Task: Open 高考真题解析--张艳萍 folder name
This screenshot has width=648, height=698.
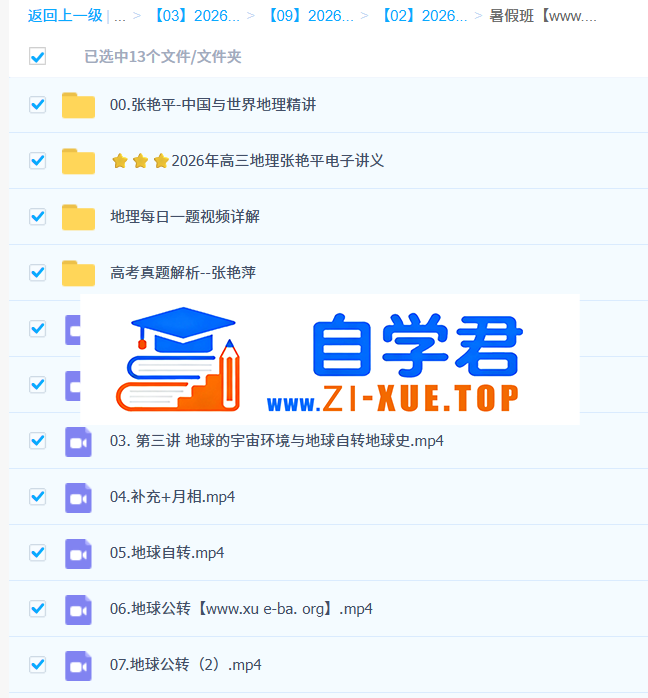Action: pyautogui.click(x=183, y=273)
